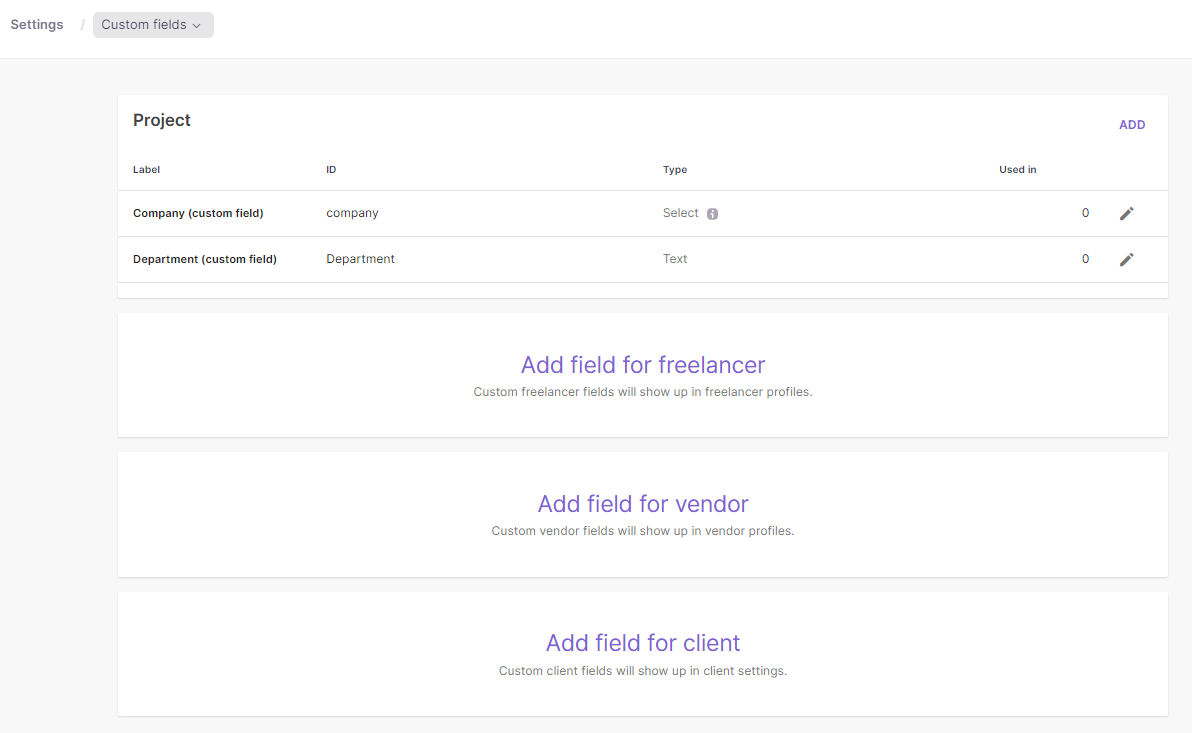Select the Company (custom field) label
Image resolution: width=1192 pixels, height=733 pixels.
pyautogui.click(x=198, y=214)
